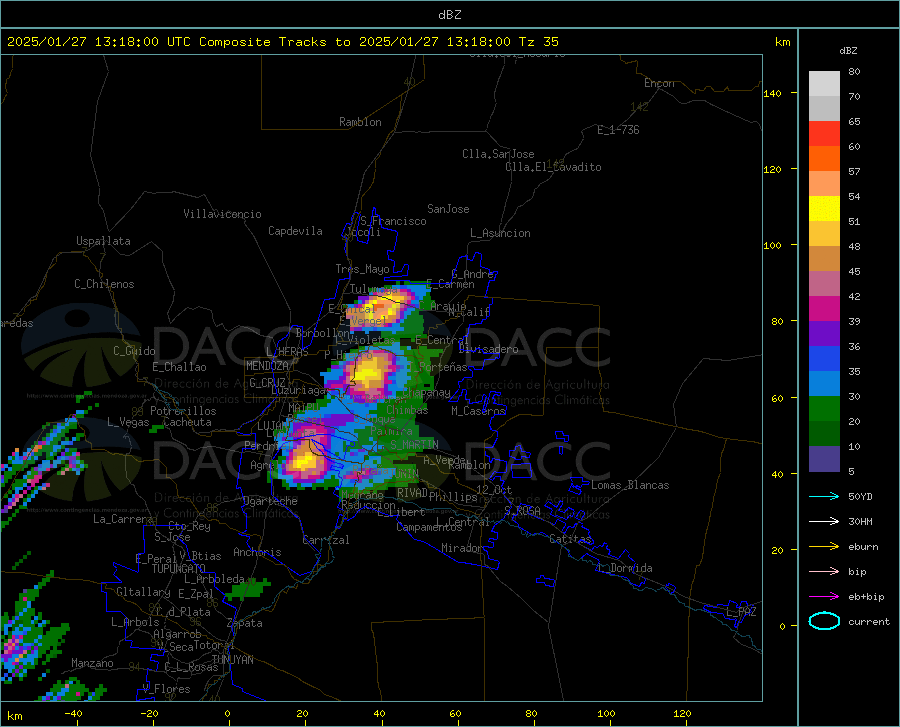The image size is (900, 727).
Task: Click the '-40' tick on the horizontal km axis
Action: tap(73, 713)
